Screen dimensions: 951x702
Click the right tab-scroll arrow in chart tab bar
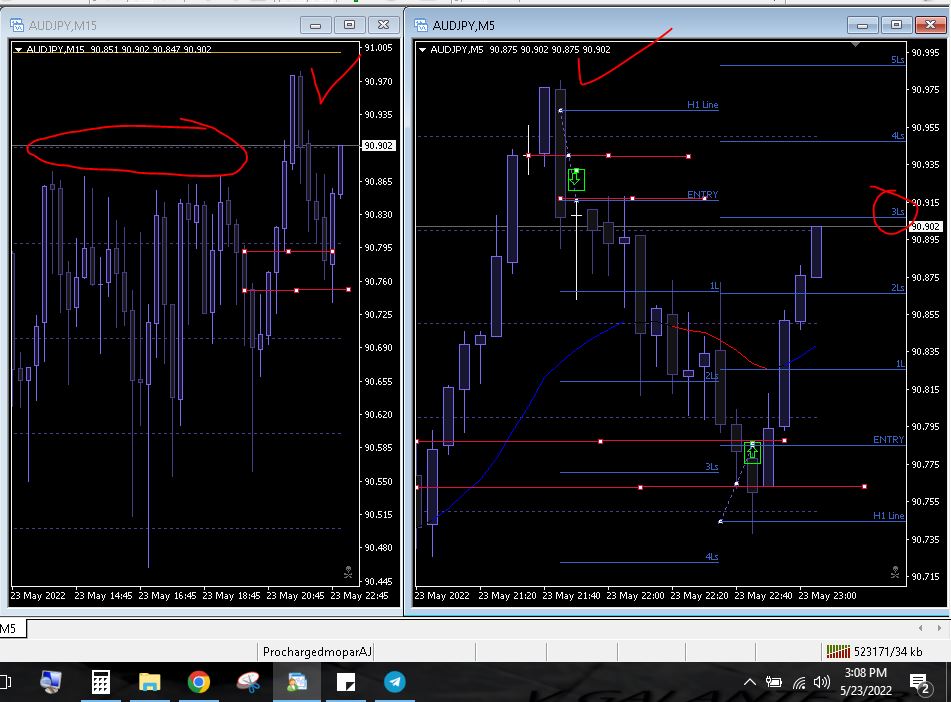(x=939, y=628)
